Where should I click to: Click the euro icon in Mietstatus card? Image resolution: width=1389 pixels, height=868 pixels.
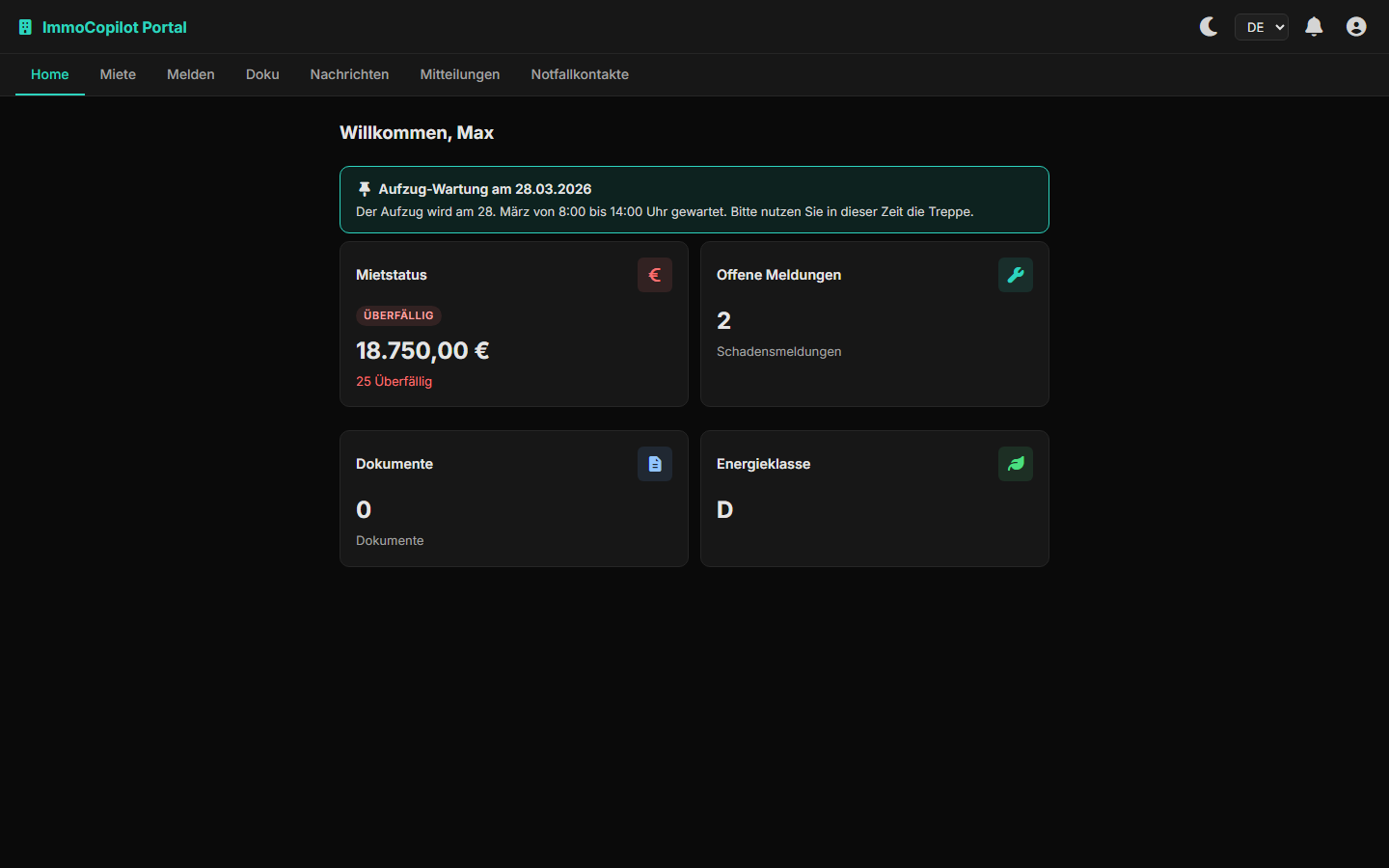654,275
